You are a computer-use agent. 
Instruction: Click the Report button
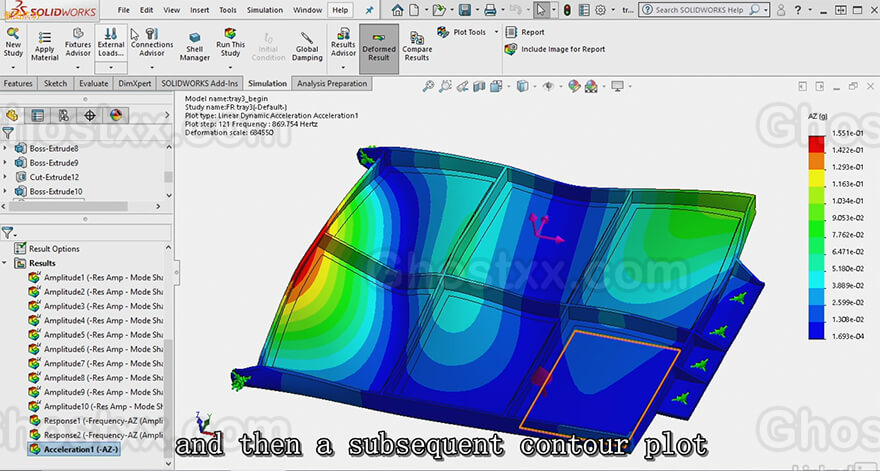tap(525, 32)
